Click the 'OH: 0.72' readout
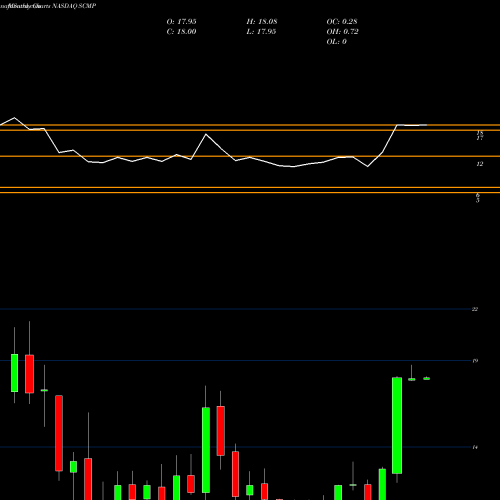 (x=342, y=32)
